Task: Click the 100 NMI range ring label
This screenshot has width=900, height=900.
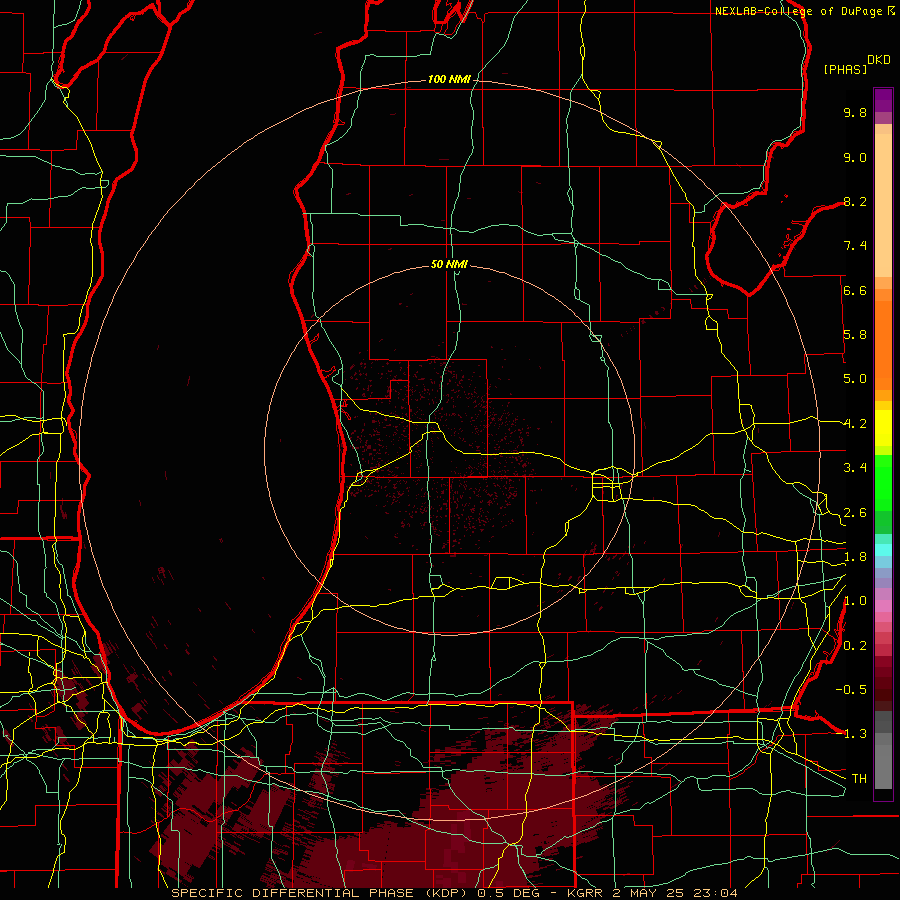Action: point(449,79)
